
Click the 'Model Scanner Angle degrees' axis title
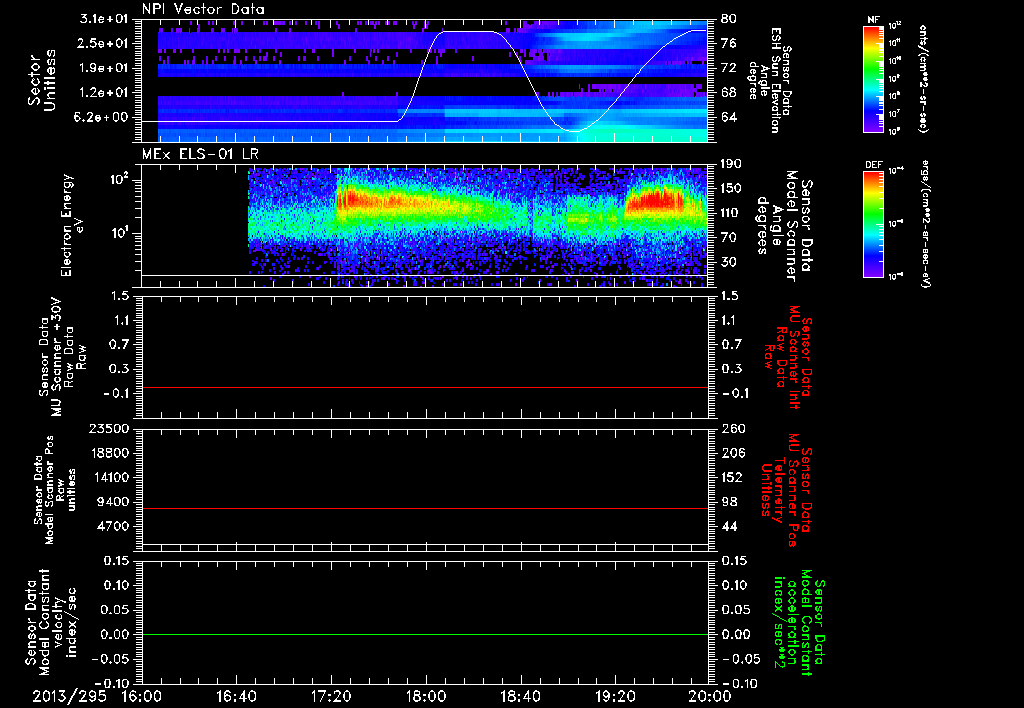tap(784, 226)
